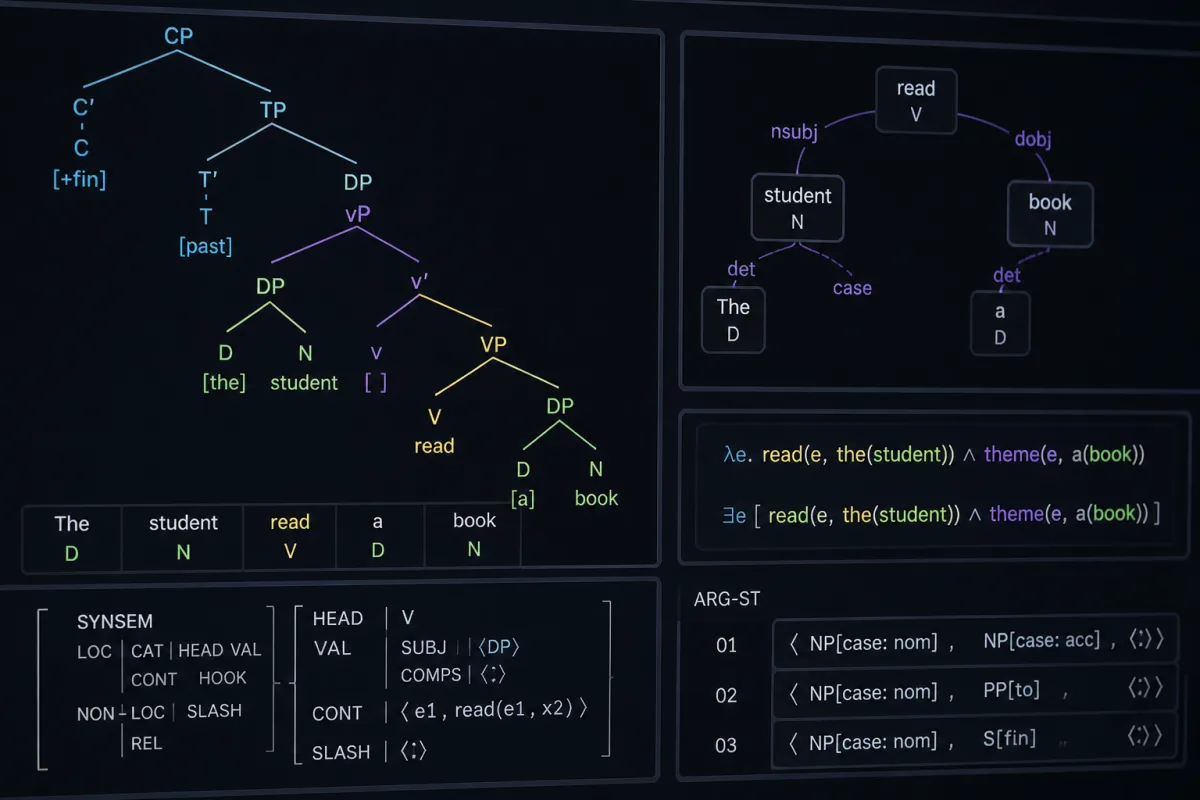Select the 'CONT HOOK' row

click(189, 678)
